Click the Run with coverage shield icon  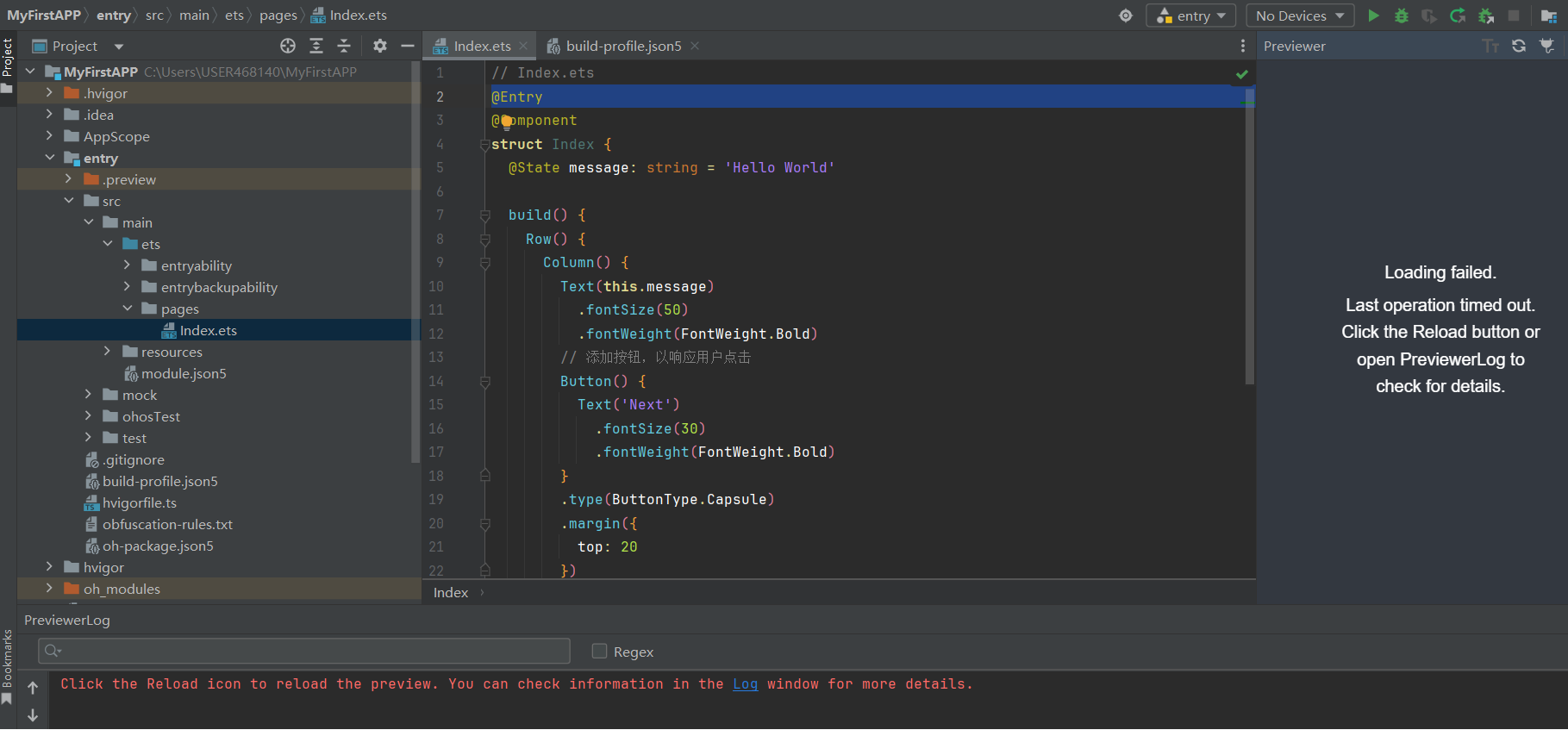click(1429, 16)
